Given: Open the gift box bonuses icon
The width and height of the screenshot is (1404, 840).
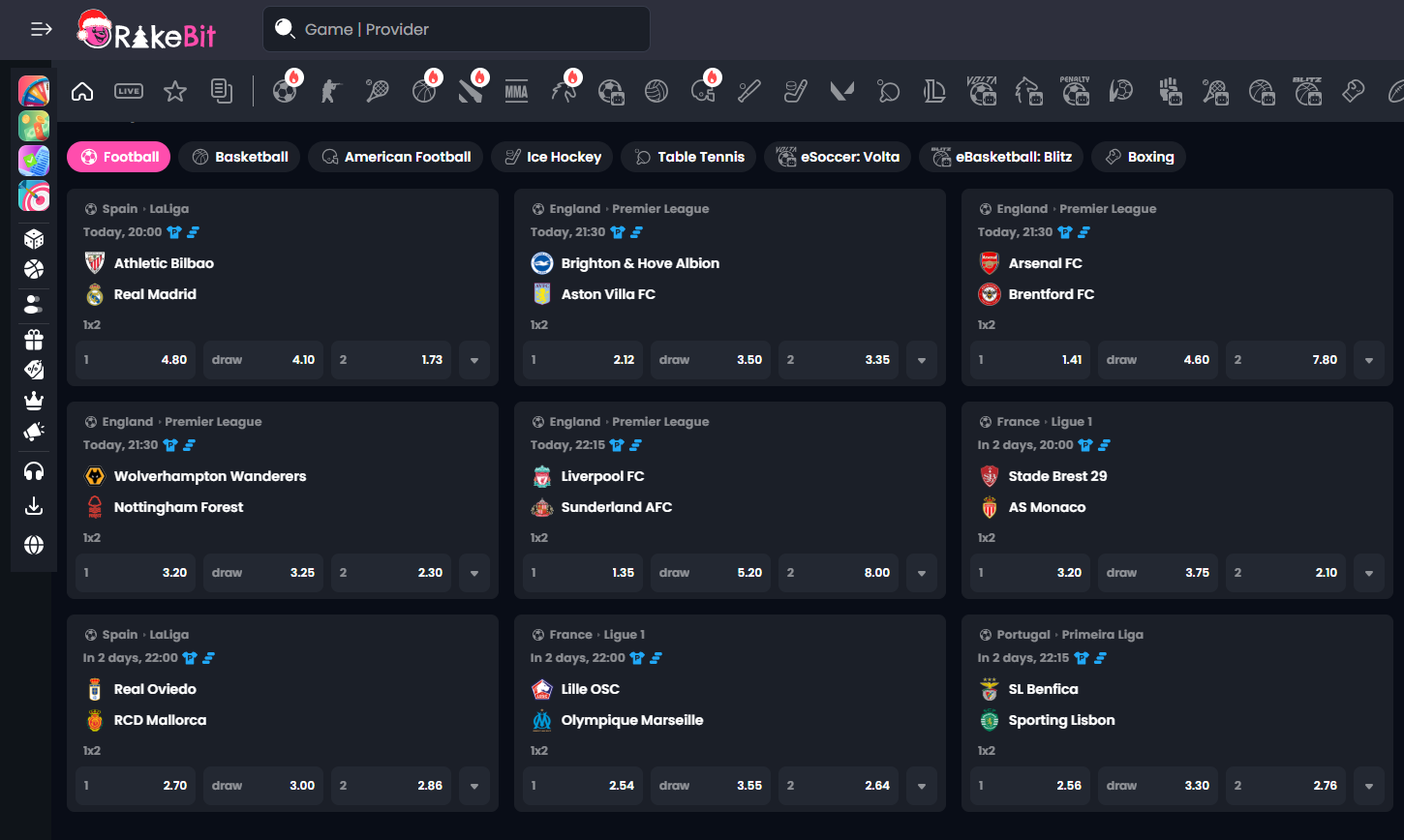Looking at the screenshot, I should point(34,340).
